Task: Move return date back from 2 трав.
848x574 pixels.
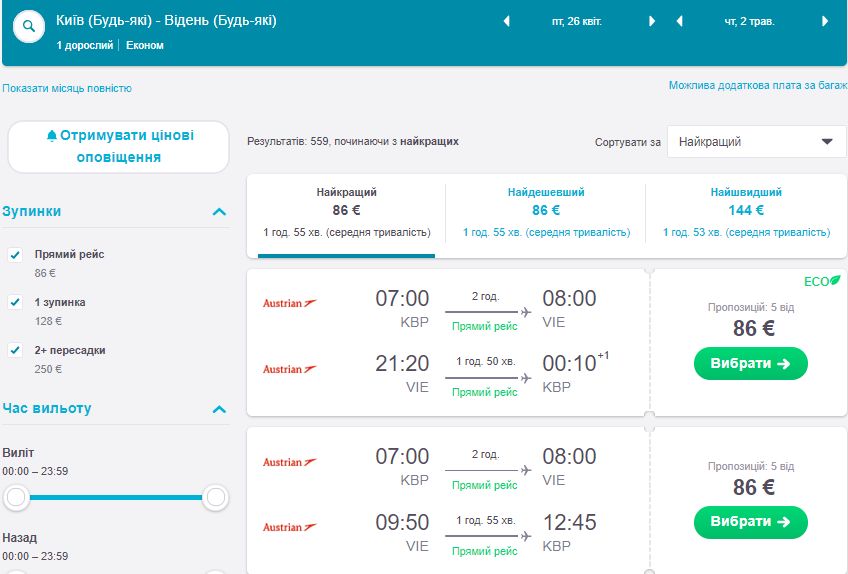Action: [x=679, y=21]
